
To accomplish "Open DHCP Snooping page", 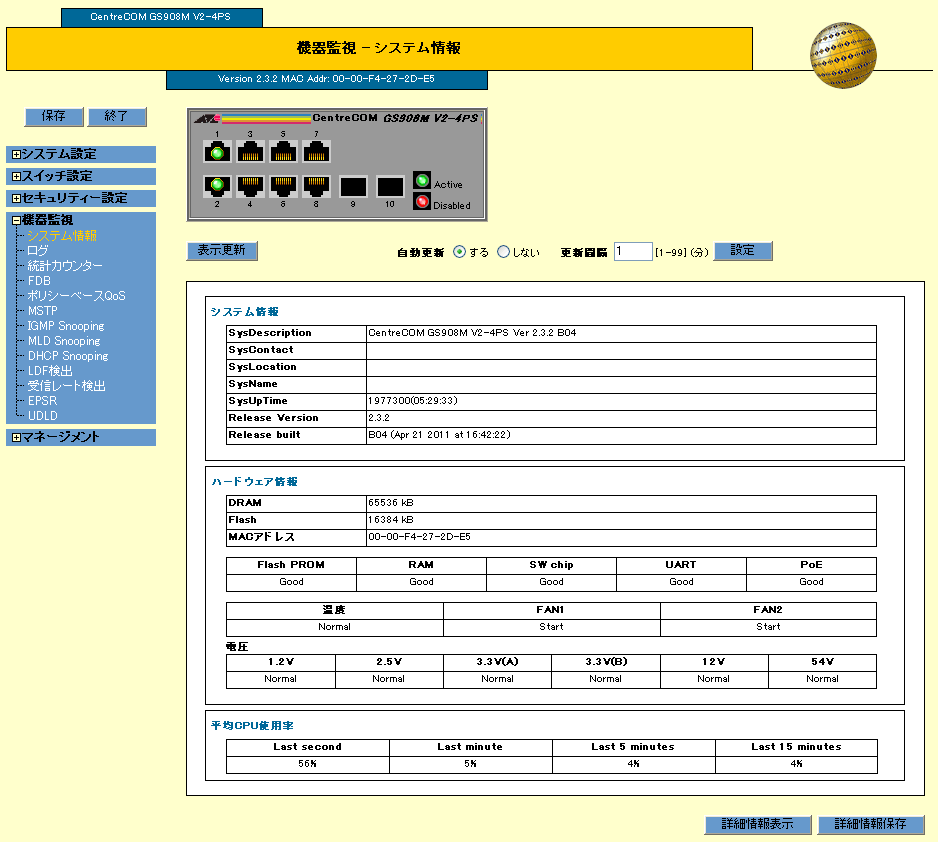I will pos(68,356).
